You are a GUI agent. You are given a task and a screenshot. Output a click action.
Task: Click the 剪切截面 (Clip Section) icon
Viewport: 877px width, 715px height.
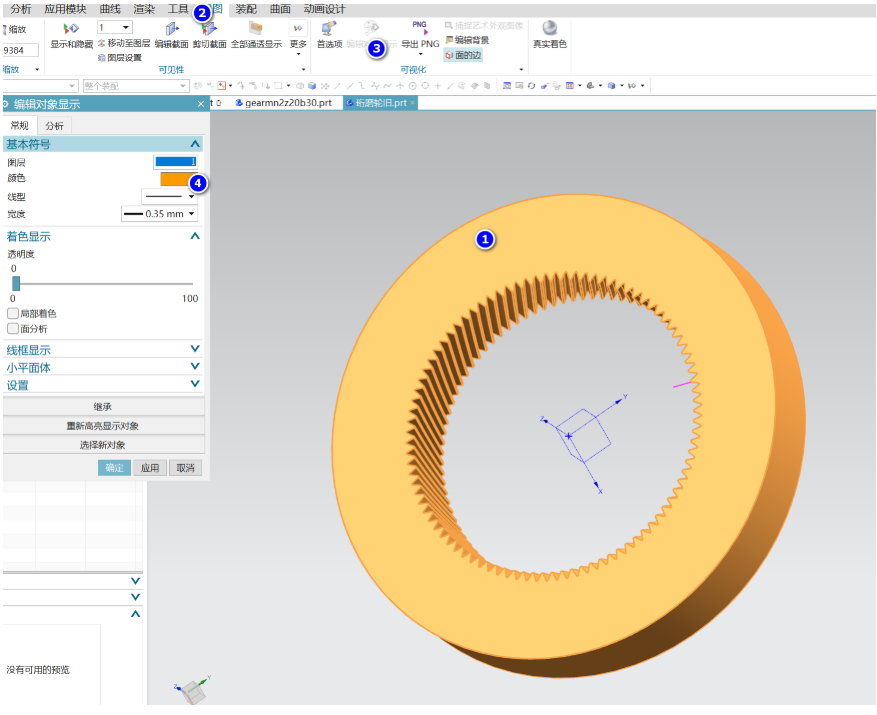(x=209, y=30)
